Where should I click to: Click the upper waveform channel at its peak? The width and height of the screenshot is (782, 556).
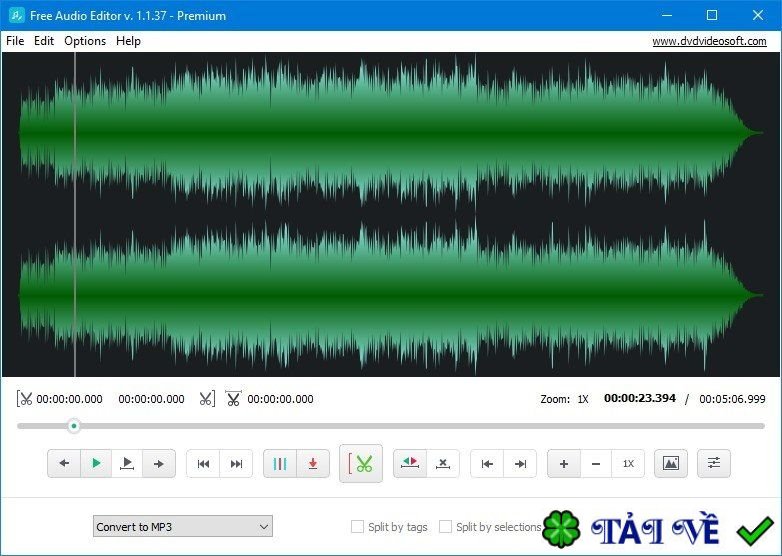pos(475,133)
